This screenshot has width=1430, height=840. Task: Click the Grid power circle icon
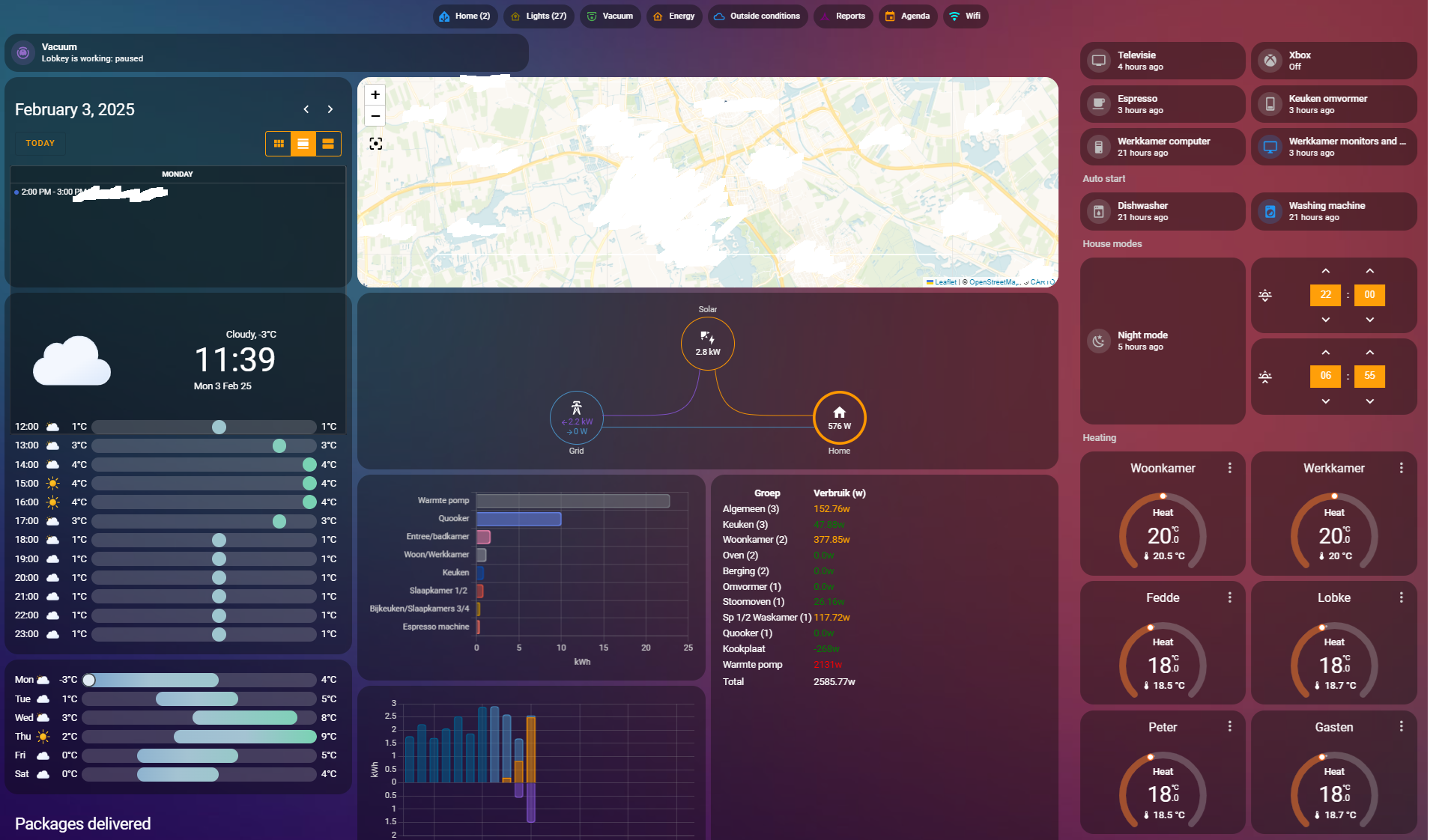coord(576,418)
